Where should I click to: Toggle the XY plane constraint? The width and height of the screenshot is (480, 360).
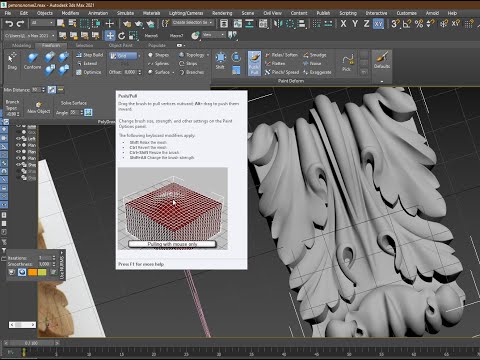pos(378,24)
